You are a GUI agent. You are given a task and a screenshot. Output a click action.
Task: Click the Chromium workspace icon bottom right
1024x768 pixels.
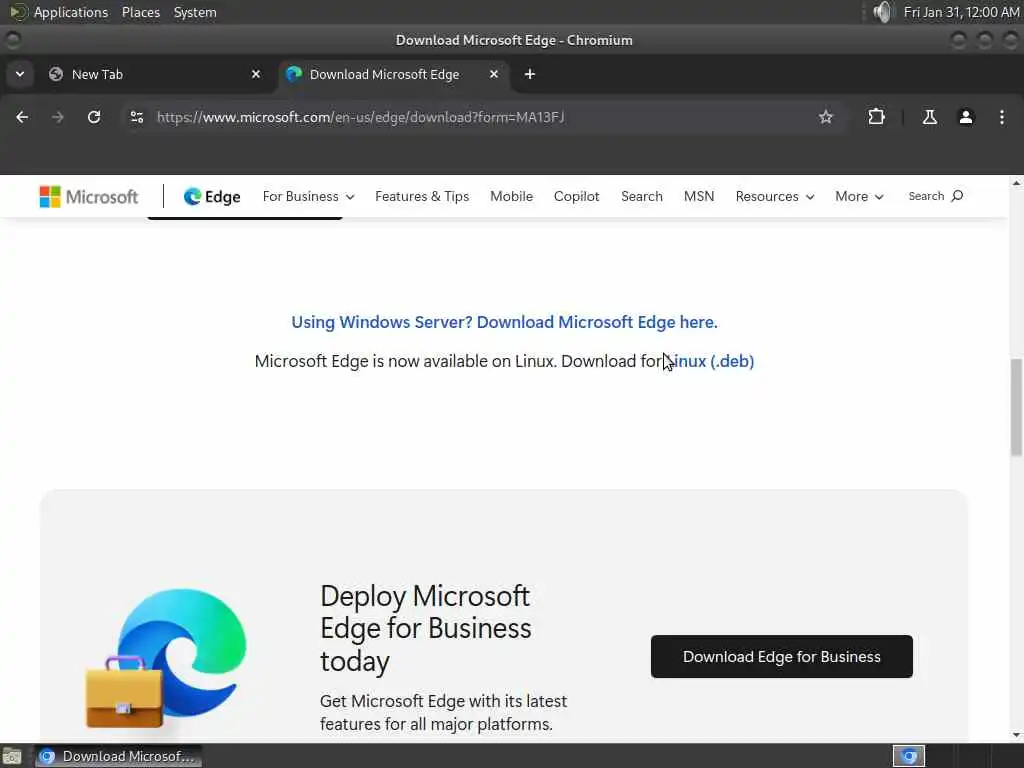[908, 756]
